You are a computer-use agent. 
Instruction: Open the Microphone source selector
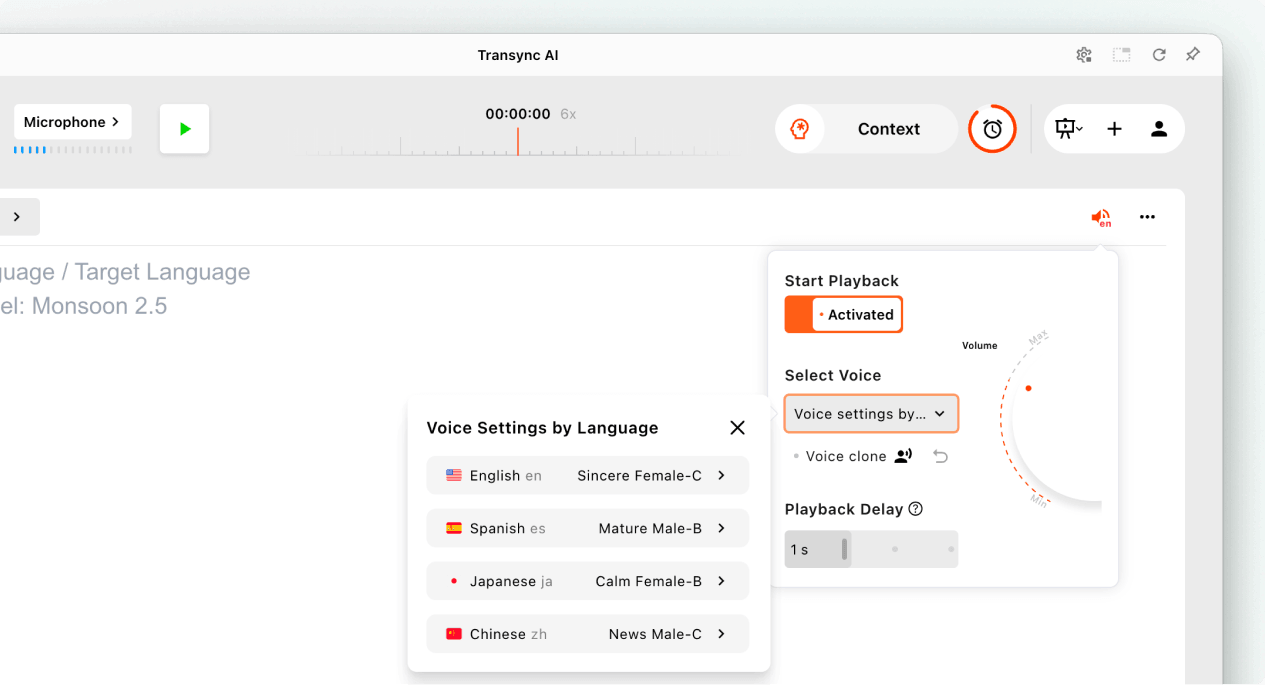(x=72, y=122)
